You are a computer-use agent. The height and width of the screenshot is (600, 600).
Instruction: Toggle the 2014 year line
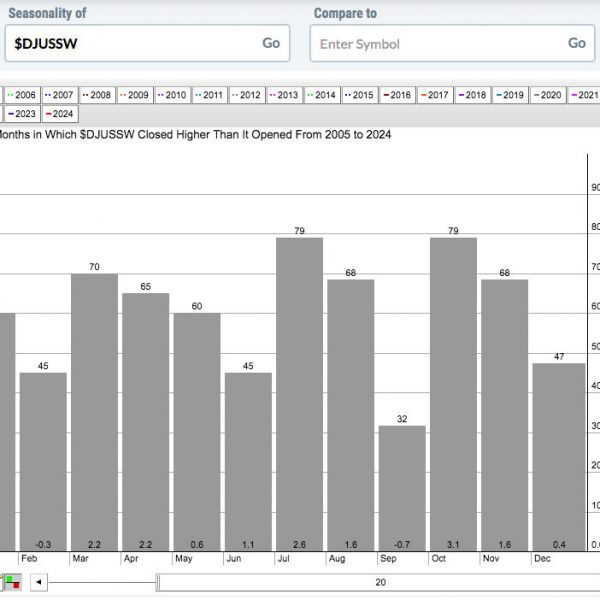[322, 95]
